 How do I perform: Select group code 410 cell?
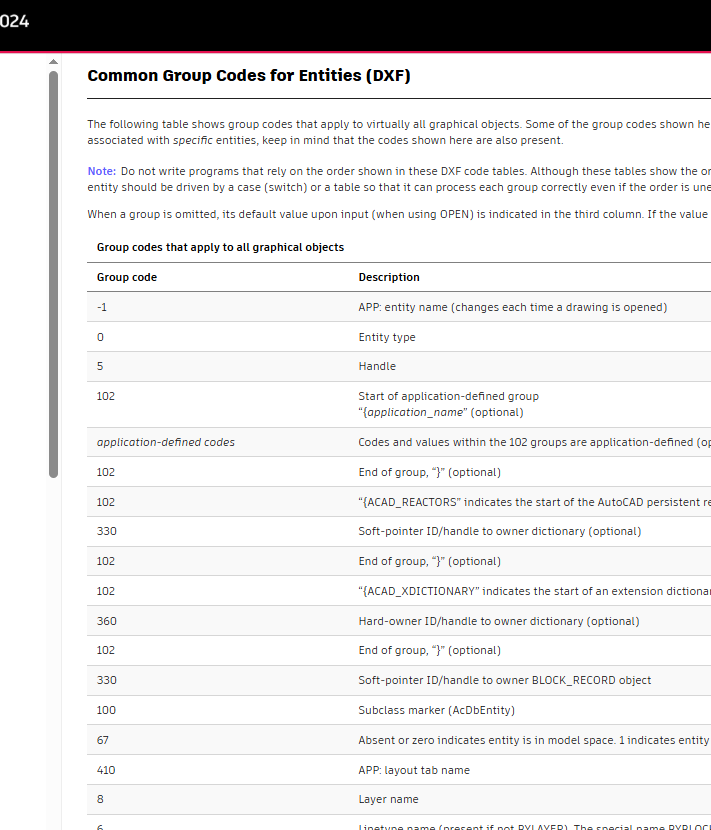pos(106,771)
